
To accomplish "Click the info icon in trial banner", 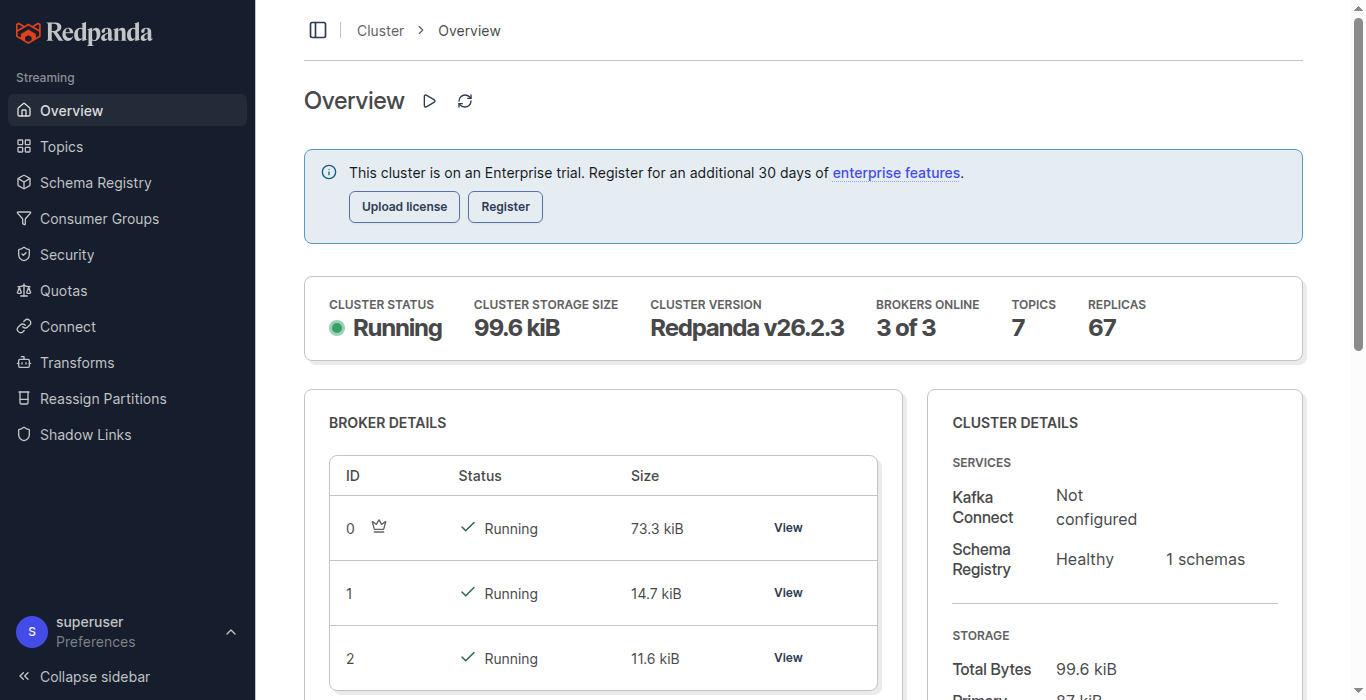I will click(x=329, y=172).
